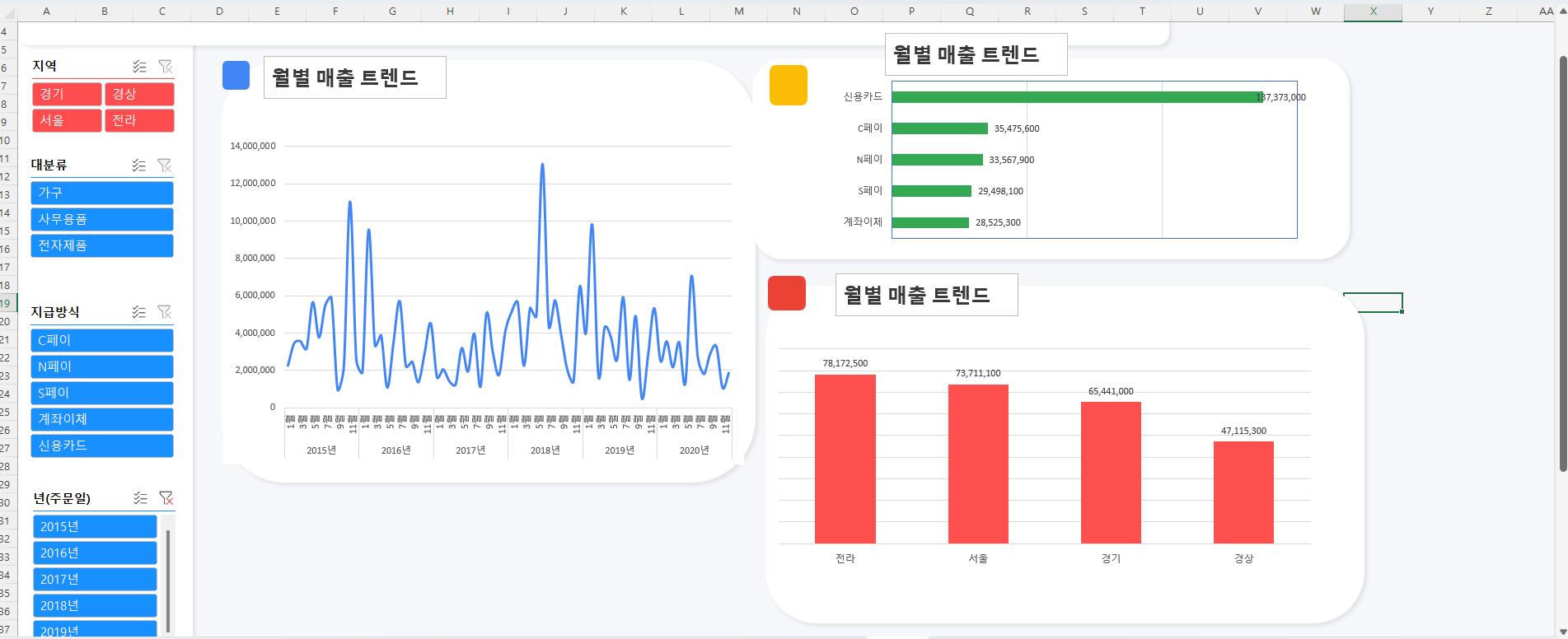Screen dimensions: 1568x639
Task: Select the 신용카드 bar in payment chart
Action: 1077,97
